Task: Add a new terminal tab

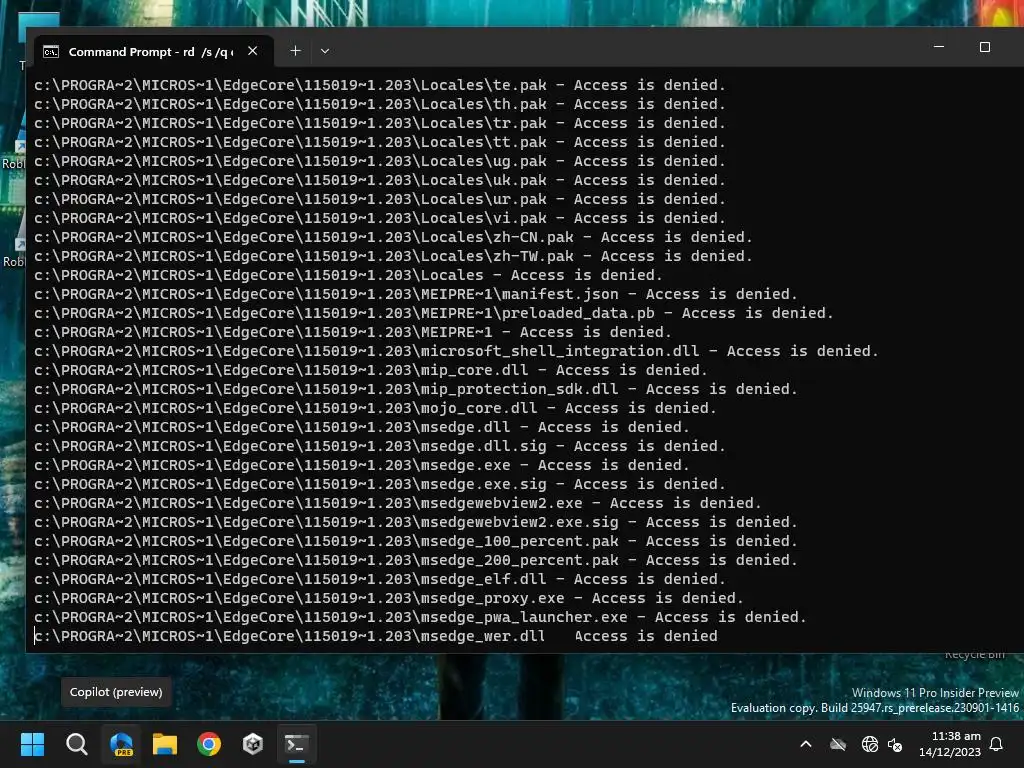Action: click(295, 50)
